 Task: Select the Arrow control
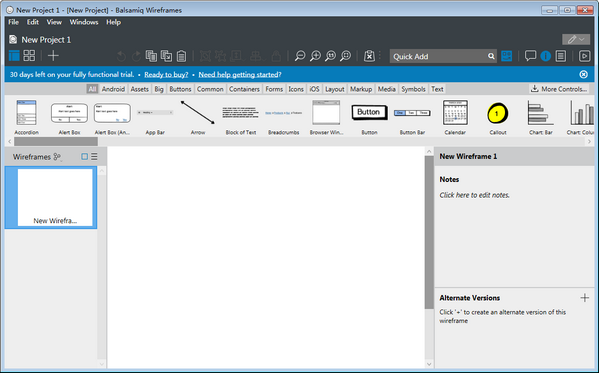(x=198, y=117)
